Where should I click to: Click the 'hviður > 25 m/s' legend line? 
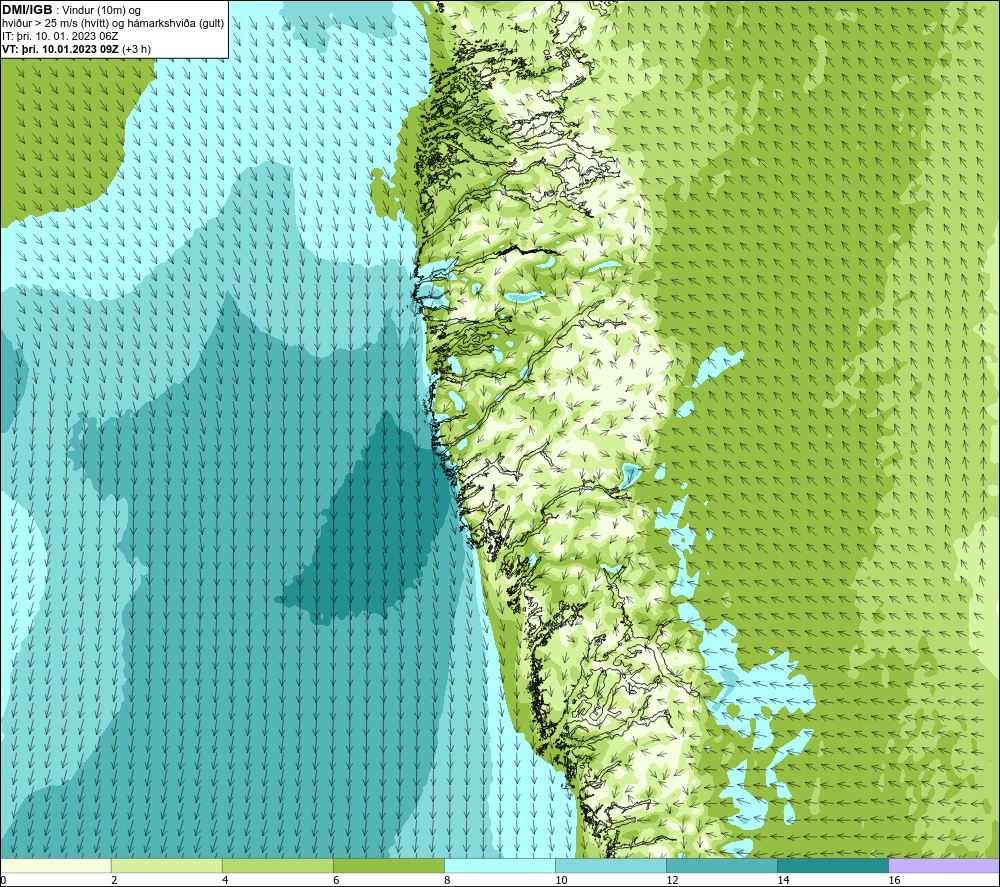point(114,23)
